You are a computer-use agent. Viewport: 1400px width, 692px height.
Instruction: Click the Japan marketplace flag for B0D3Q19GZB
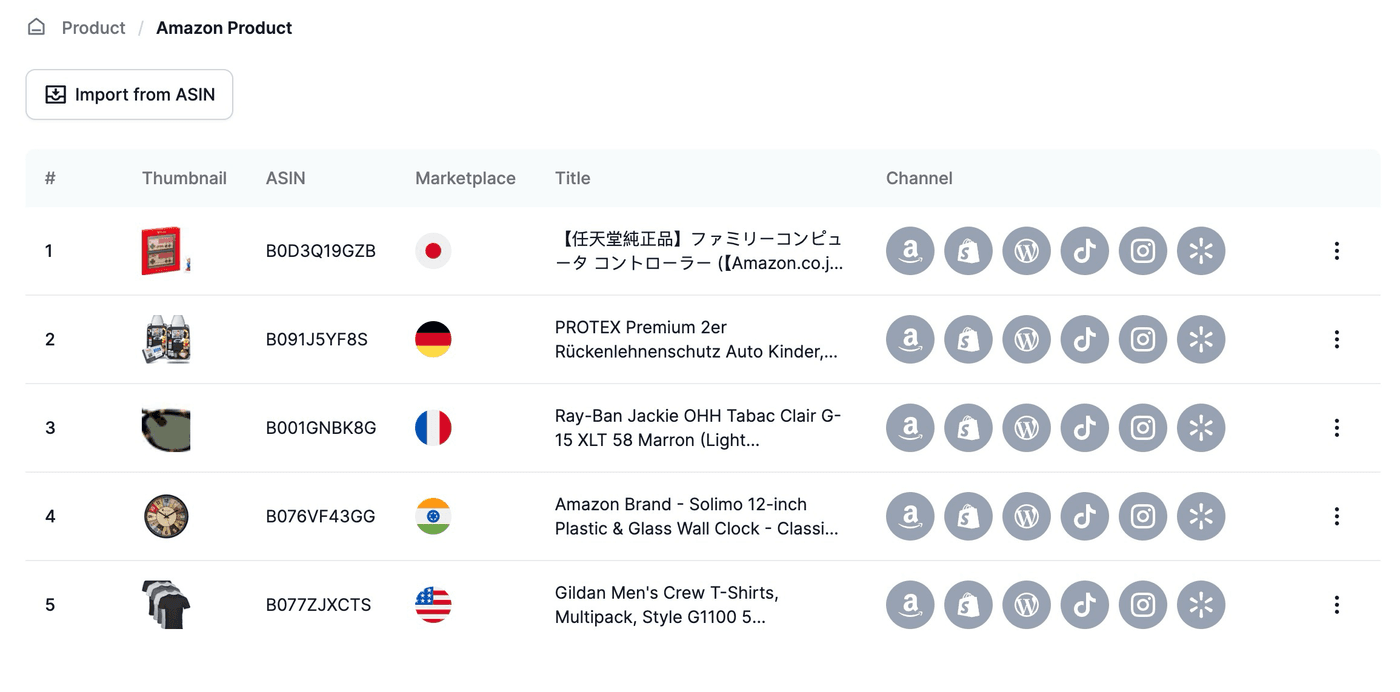[433, 251]
